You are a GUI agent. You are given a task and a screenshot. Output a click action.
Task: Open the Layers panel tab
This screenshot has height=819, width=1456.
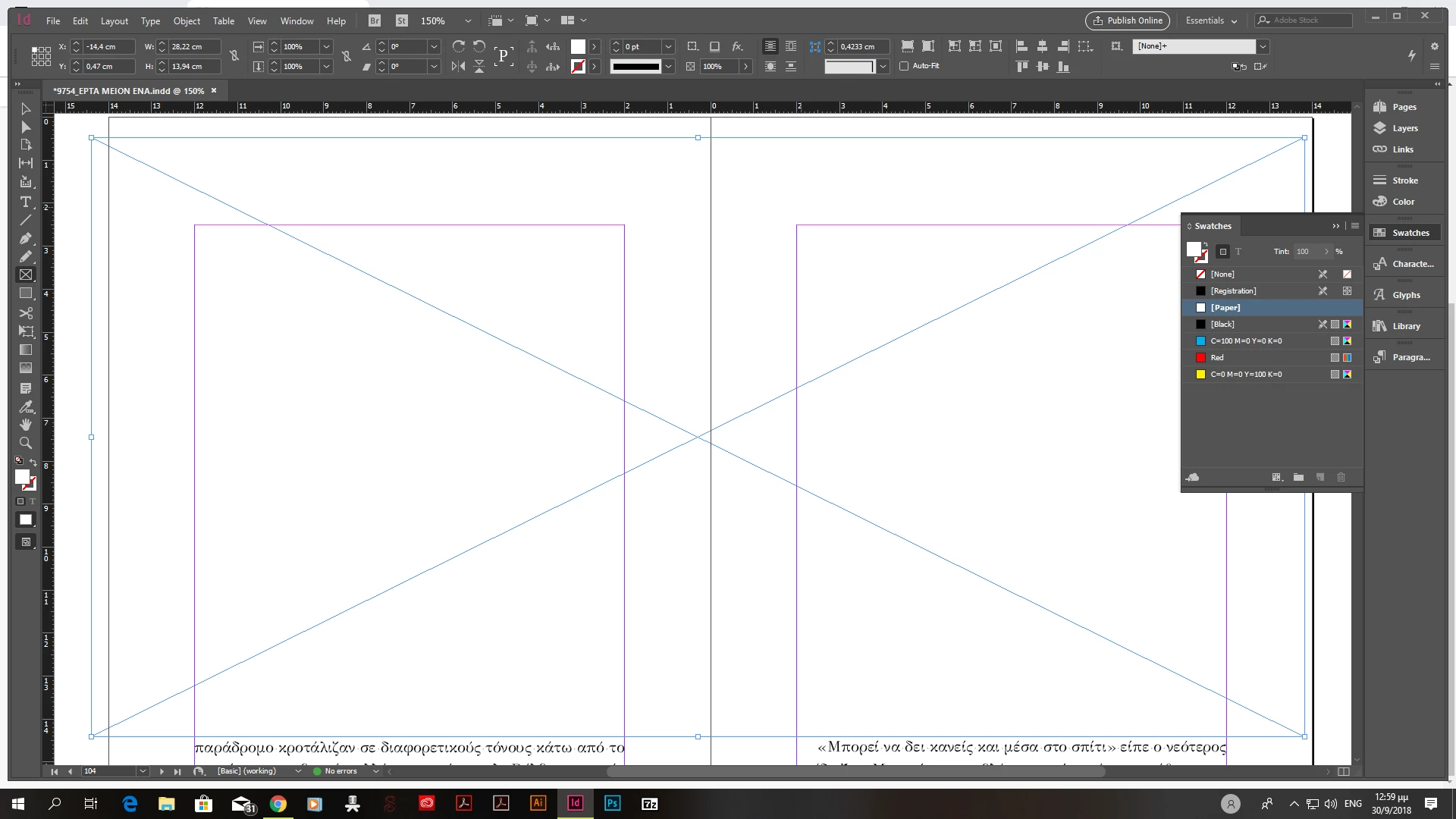pyautogui.click(x=1404, y=128)
